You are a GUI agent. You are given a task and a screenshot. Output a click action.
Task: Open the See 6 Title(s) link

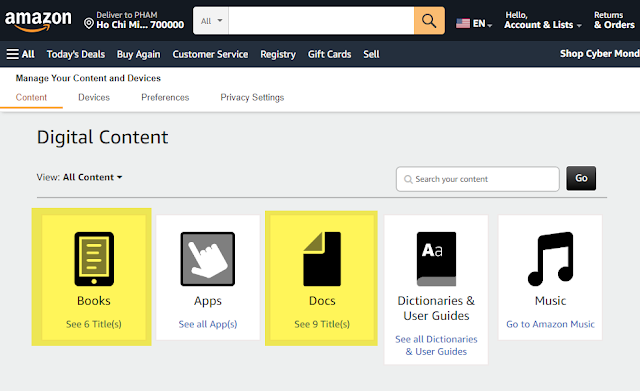click(93, 324)
